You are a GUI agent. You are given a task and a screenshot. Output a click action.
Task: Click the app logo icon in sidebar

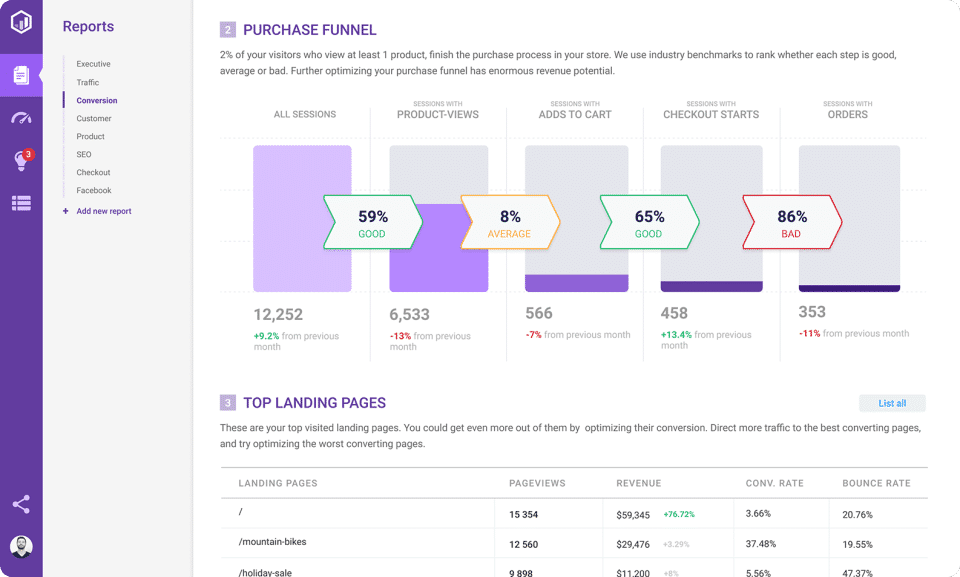(x=21, y=23)
